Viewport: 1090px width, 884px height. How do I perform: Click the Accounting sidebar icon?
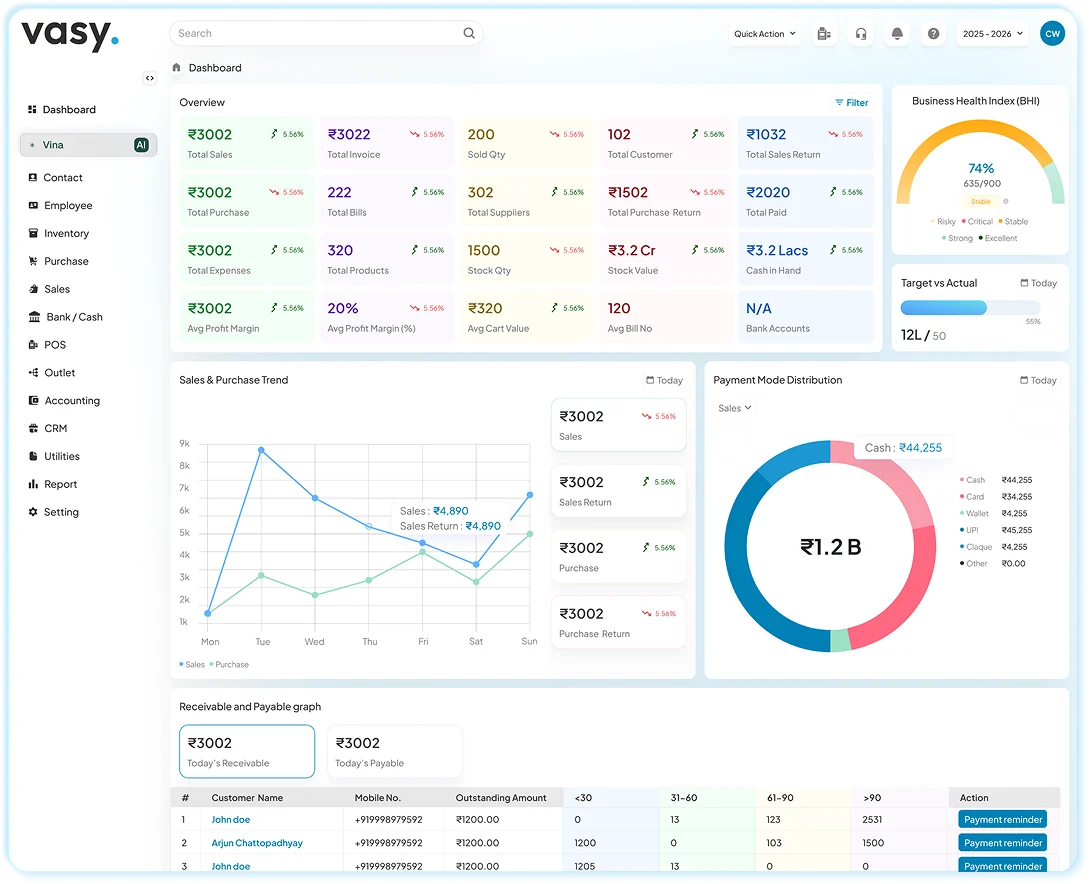(33, 400)
